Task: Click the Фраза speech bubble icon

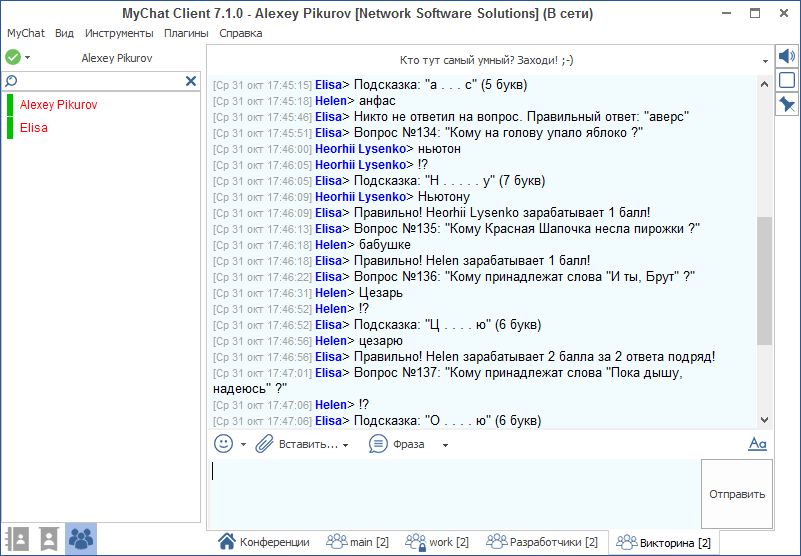Action: (x=378, y=443)
